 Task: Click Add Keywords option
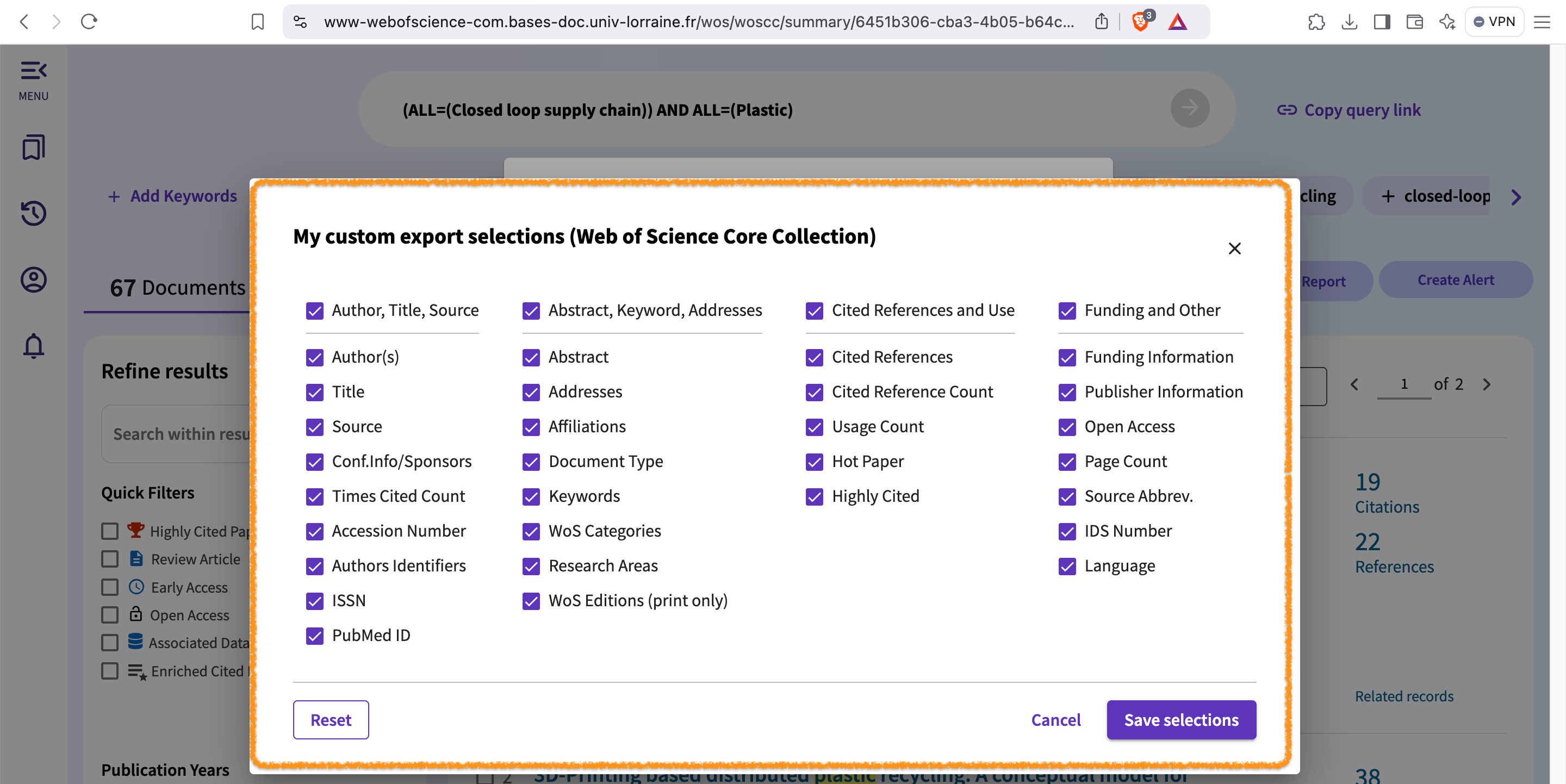pyautogui.click(x=173, y=196)
